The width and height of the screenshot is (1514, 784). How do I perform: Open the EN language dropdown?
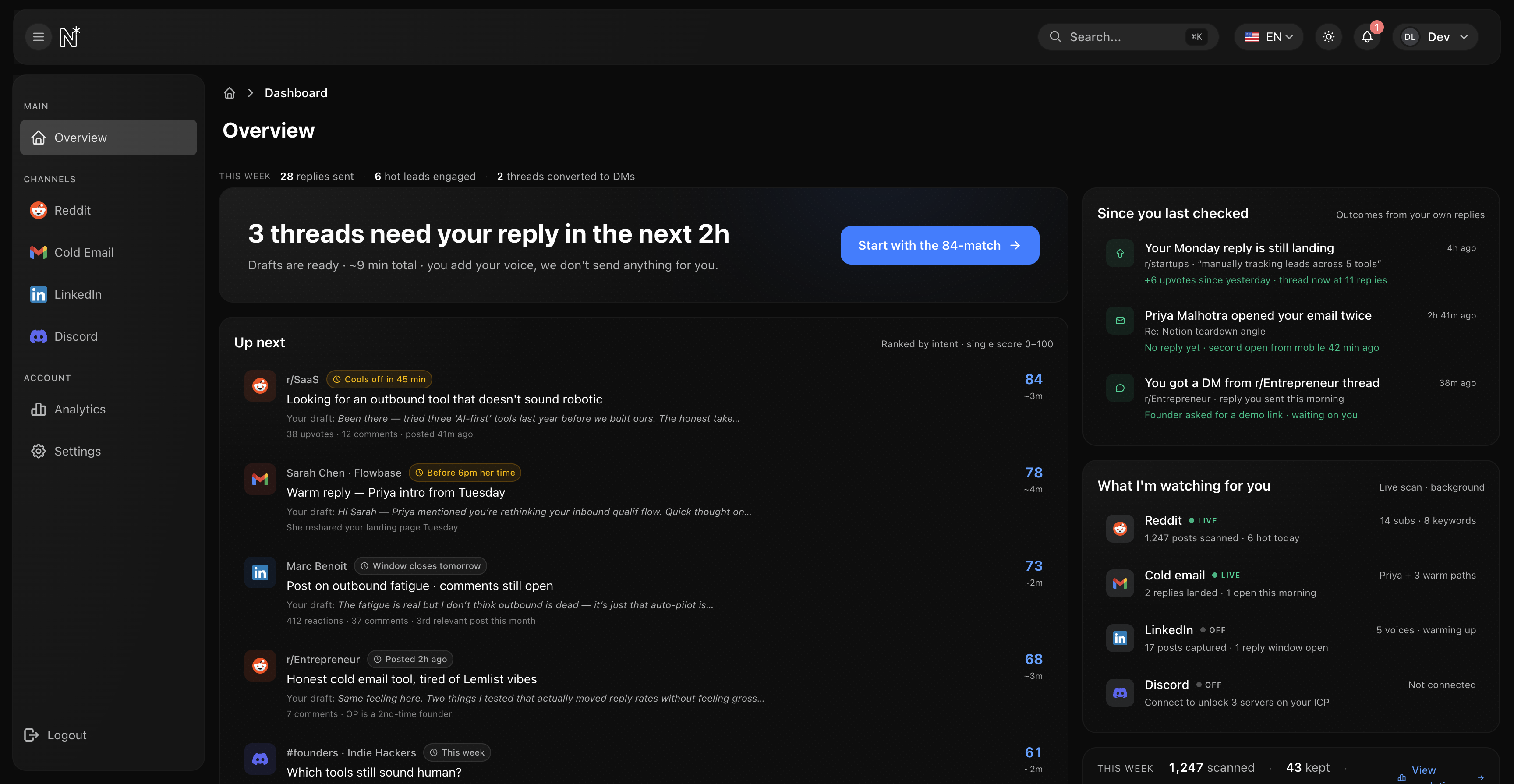(1268, 36)
